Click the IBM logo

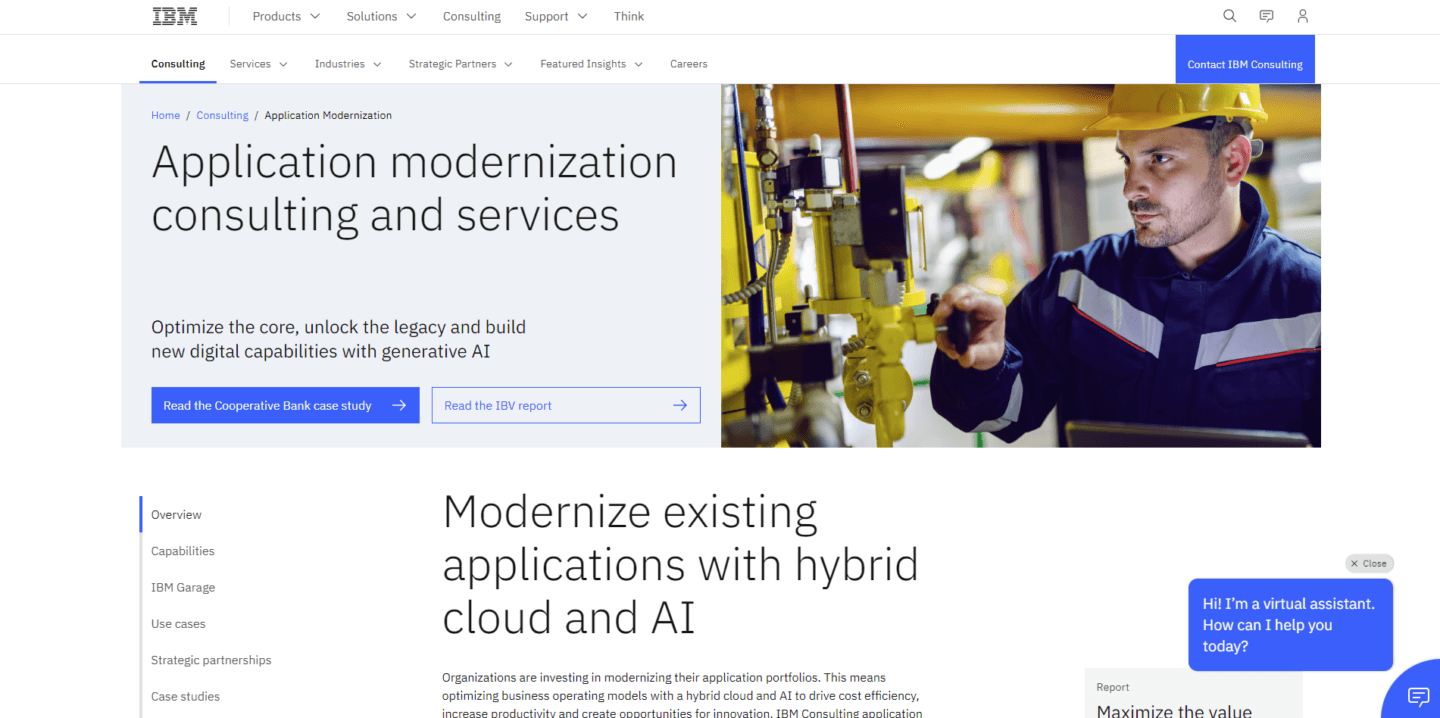coord(175,16)
